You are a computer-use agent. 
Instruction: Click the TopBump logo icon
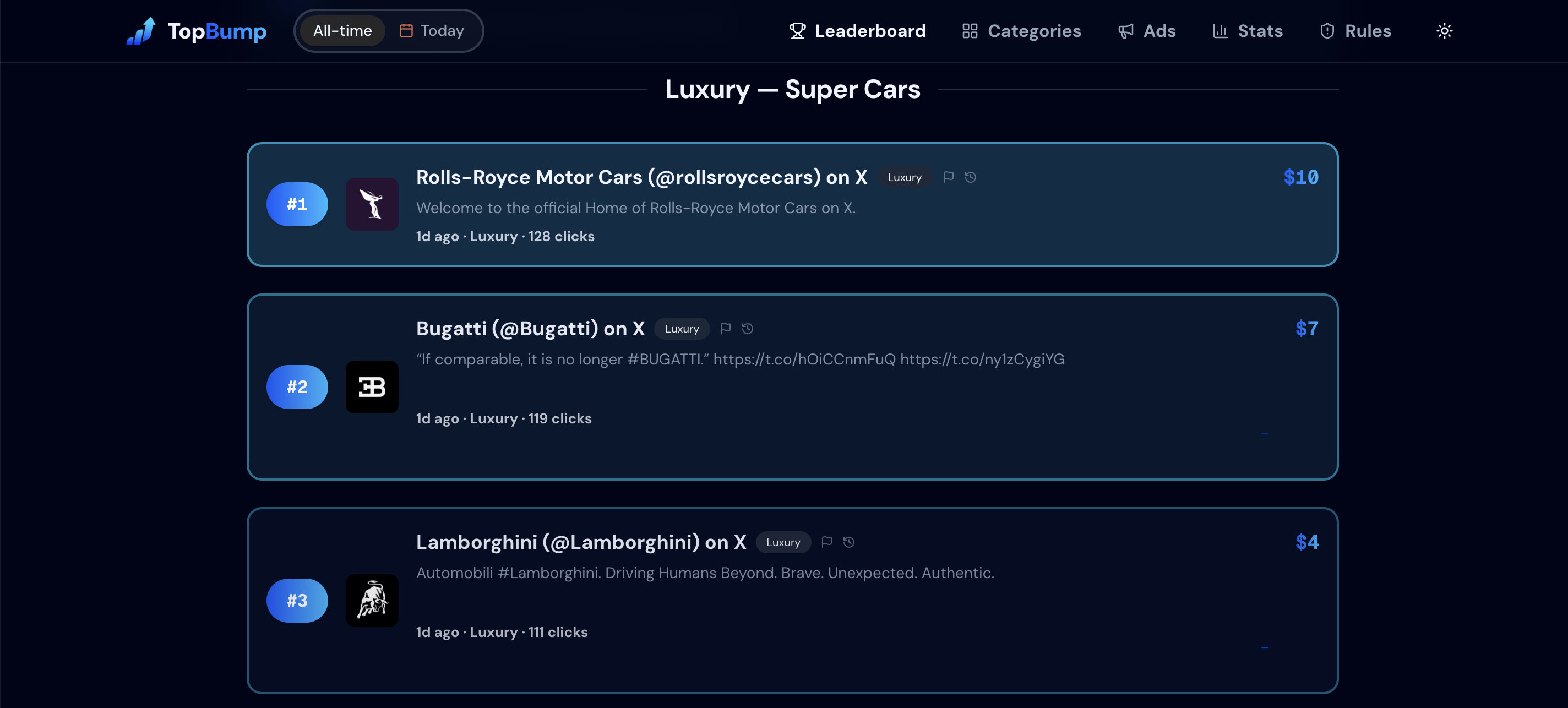point(140,31)
